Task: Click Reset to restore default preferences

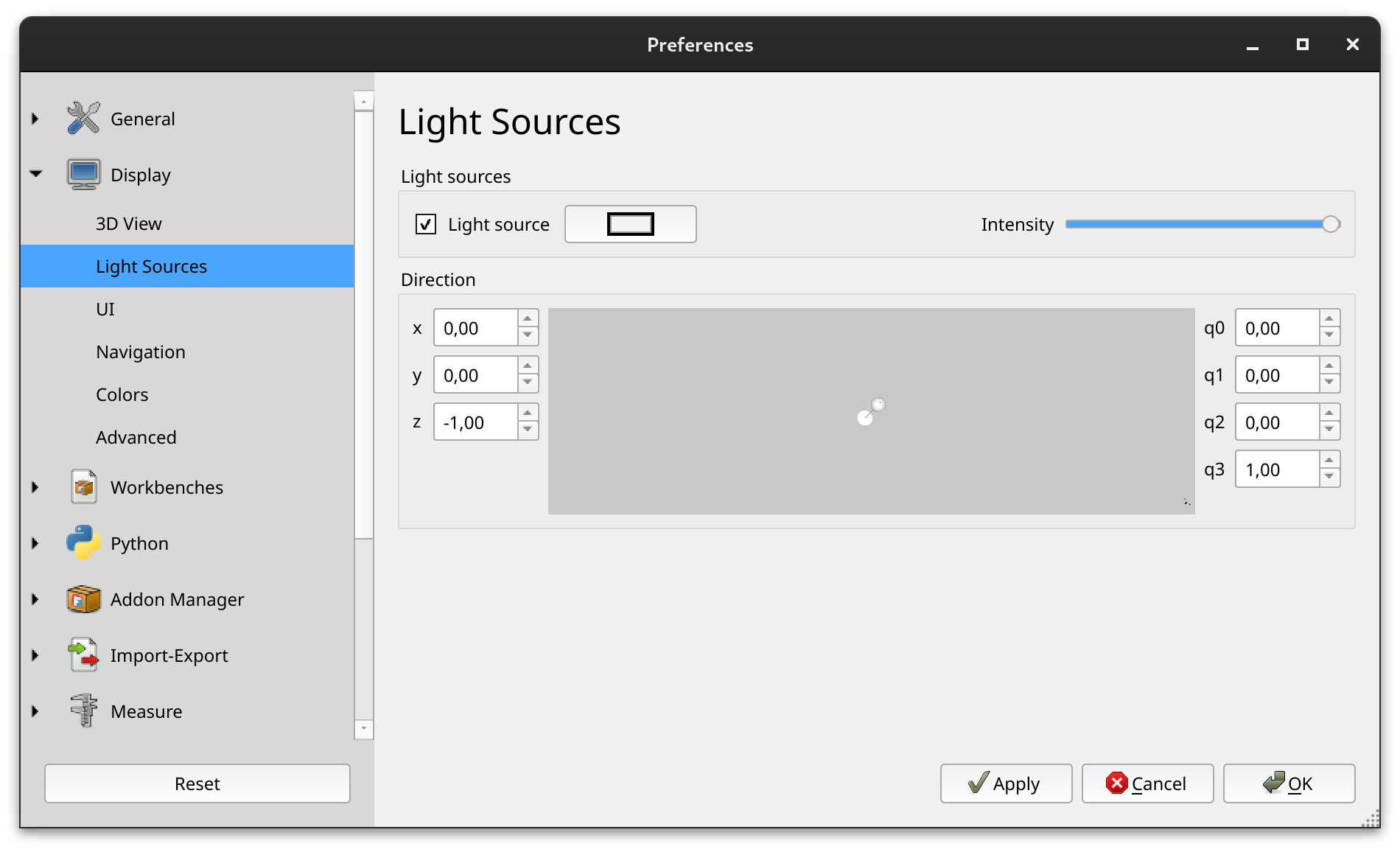Action: [x=197, y=783]
